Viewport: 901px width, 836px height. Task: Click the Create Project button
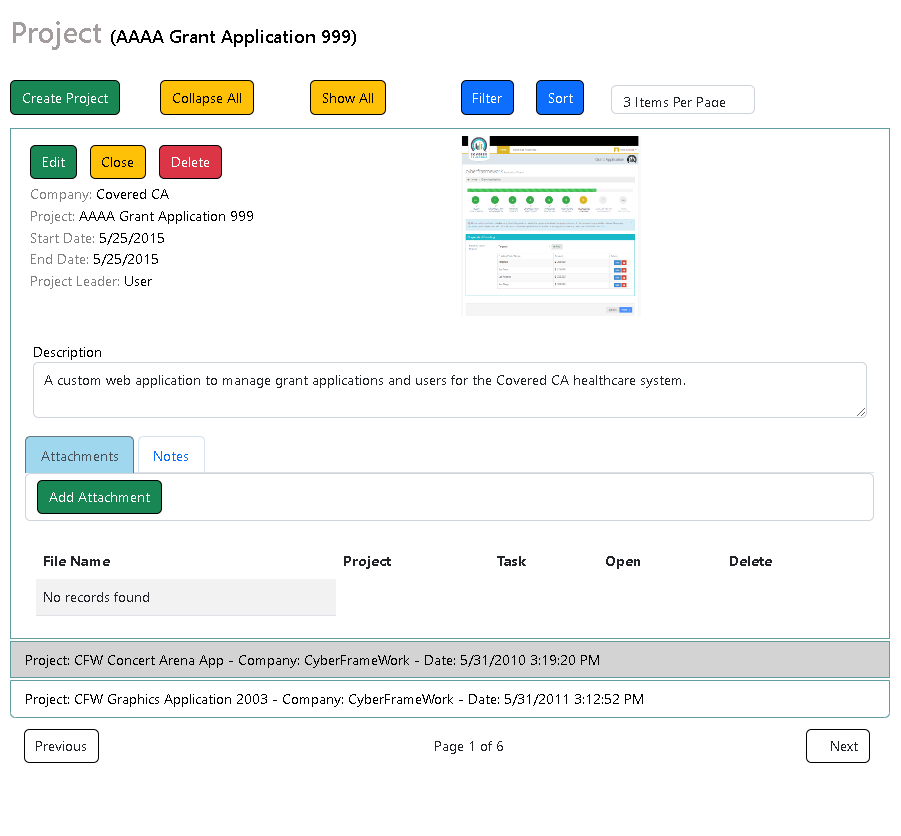(x=65, y=98)
